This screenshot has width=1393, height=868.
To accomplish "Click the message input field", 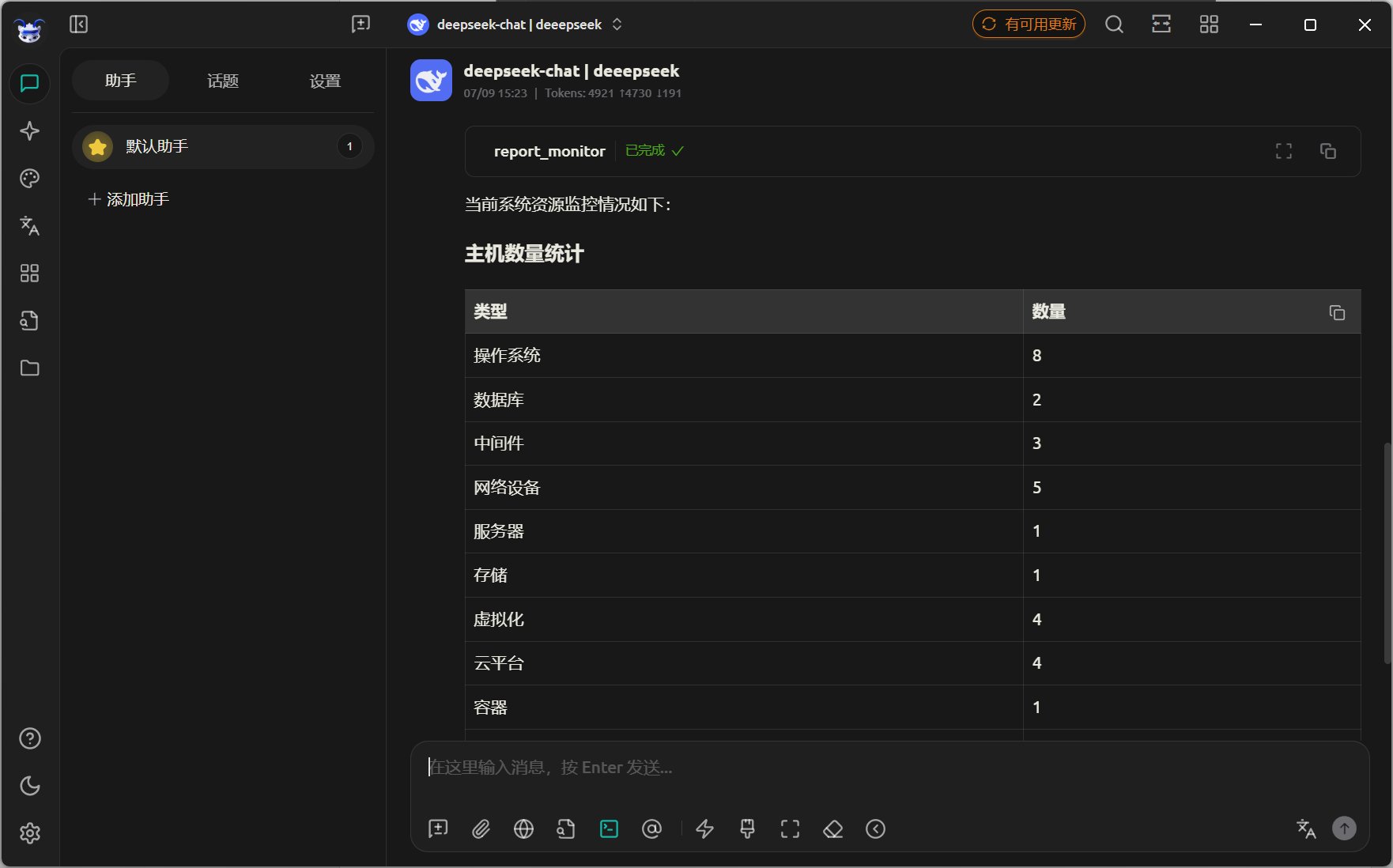I will (889, 768).
